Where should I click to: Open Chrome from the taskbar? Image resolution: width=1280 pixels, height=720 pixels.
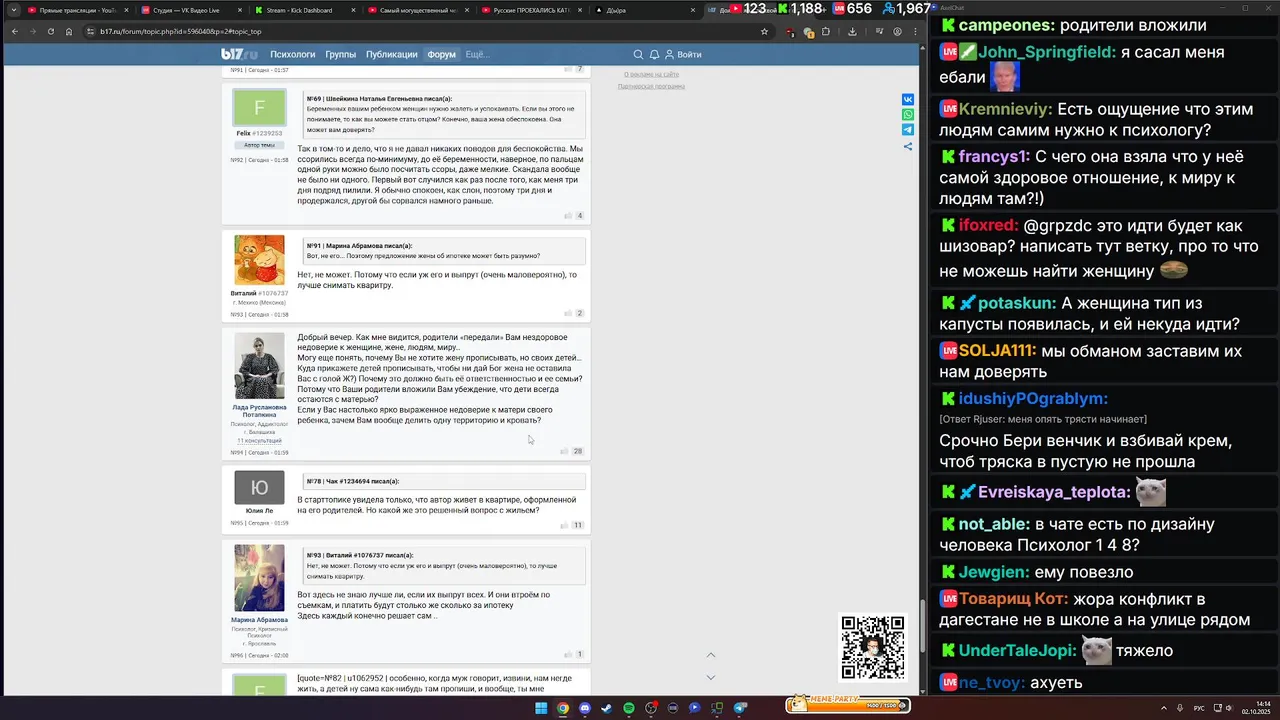point(563,708)
